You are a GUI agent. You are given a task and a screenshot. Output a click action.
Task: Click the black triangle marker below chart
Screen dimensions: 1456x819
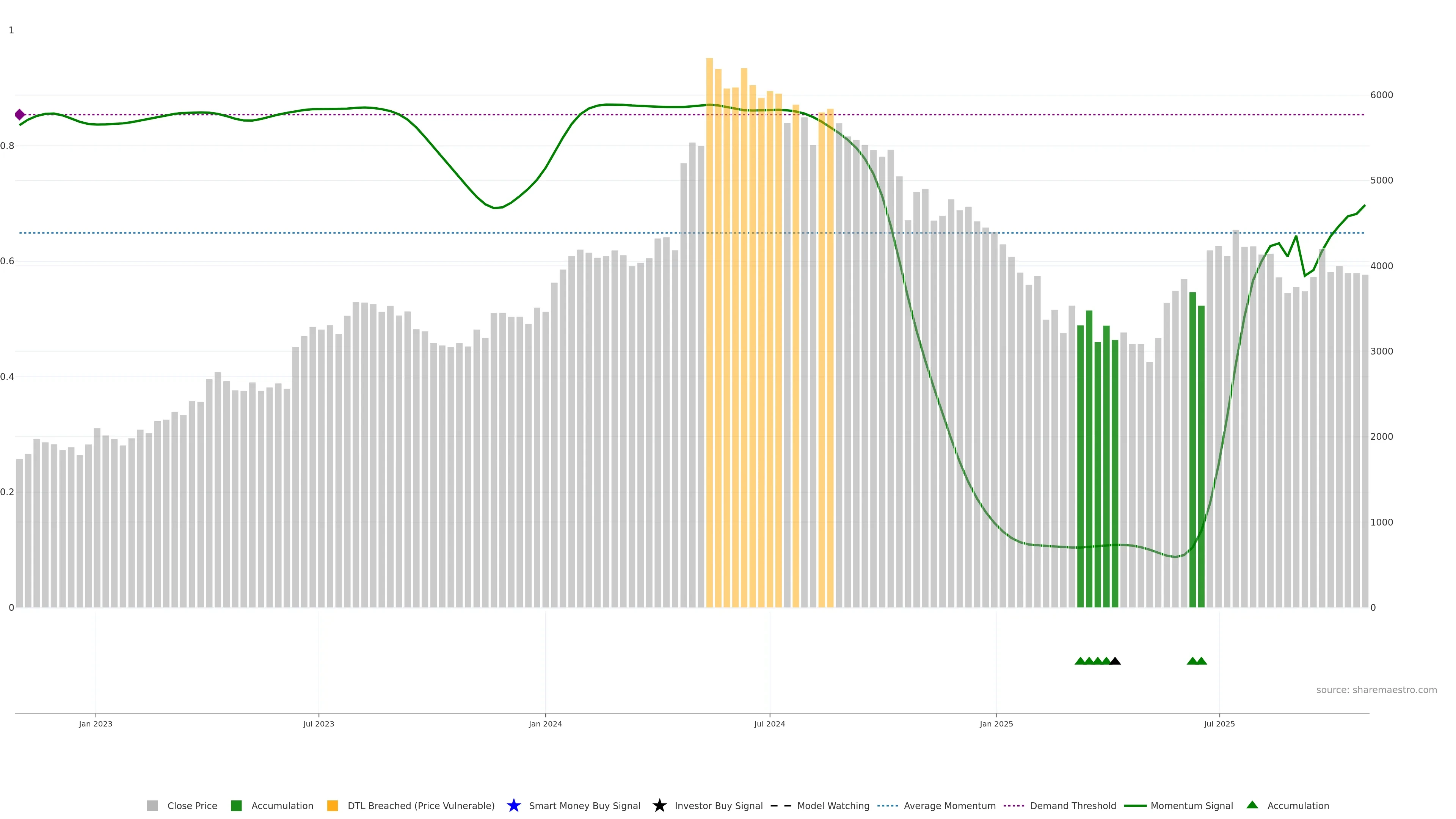tap(1115, 661)
